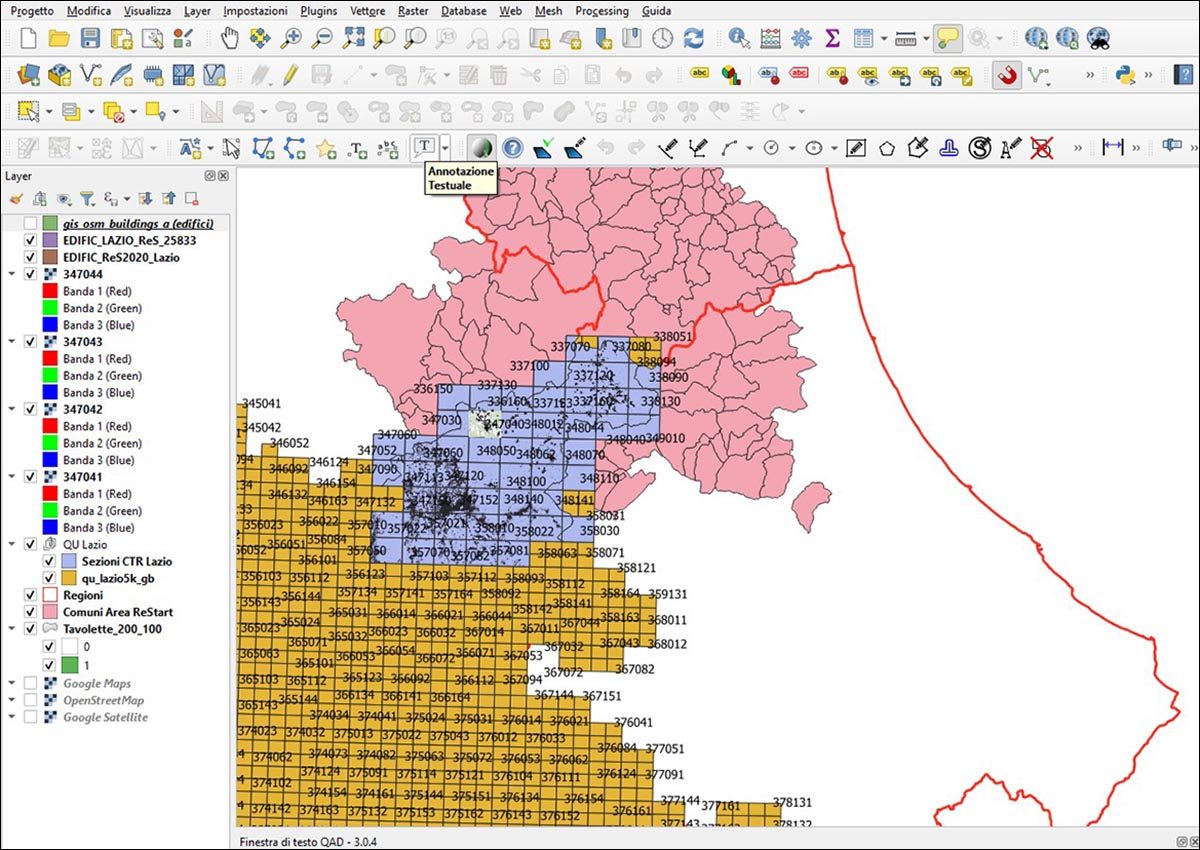Open the measure tool dropdown arrow
The width and height of the screenshot is (1200, 850).
point(926,38)
